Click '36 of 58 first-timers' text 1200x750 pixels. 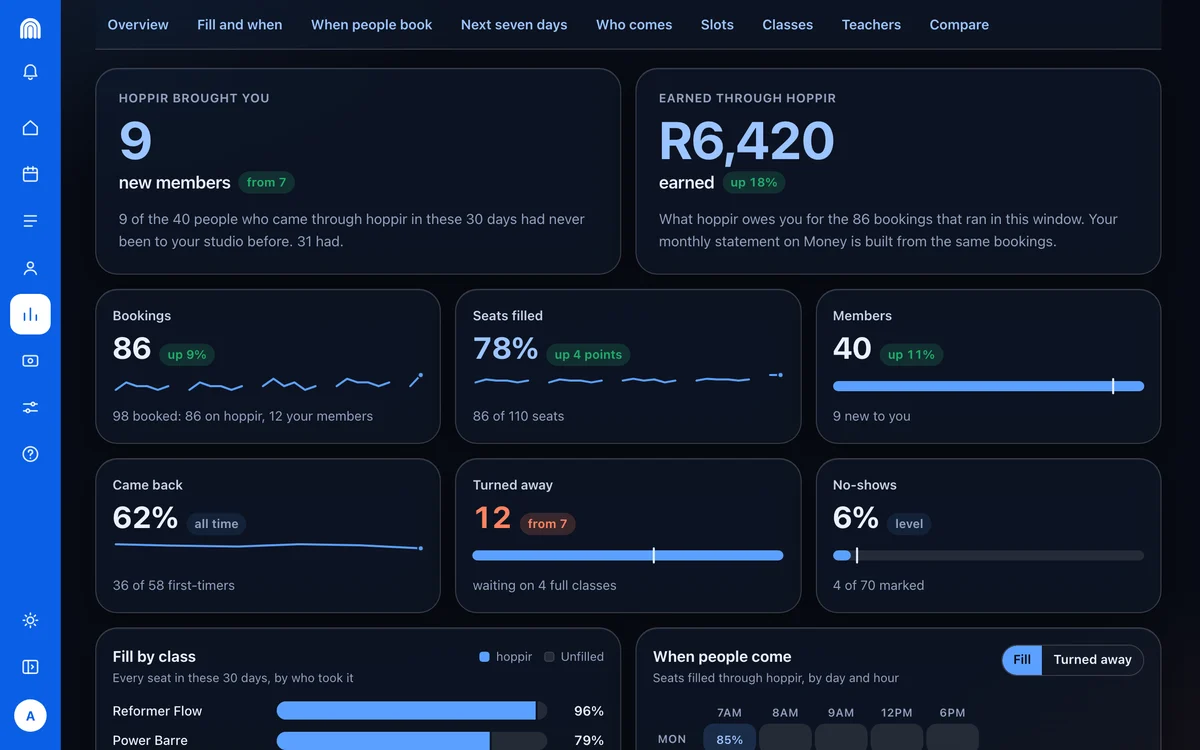(x=174, y=585)
